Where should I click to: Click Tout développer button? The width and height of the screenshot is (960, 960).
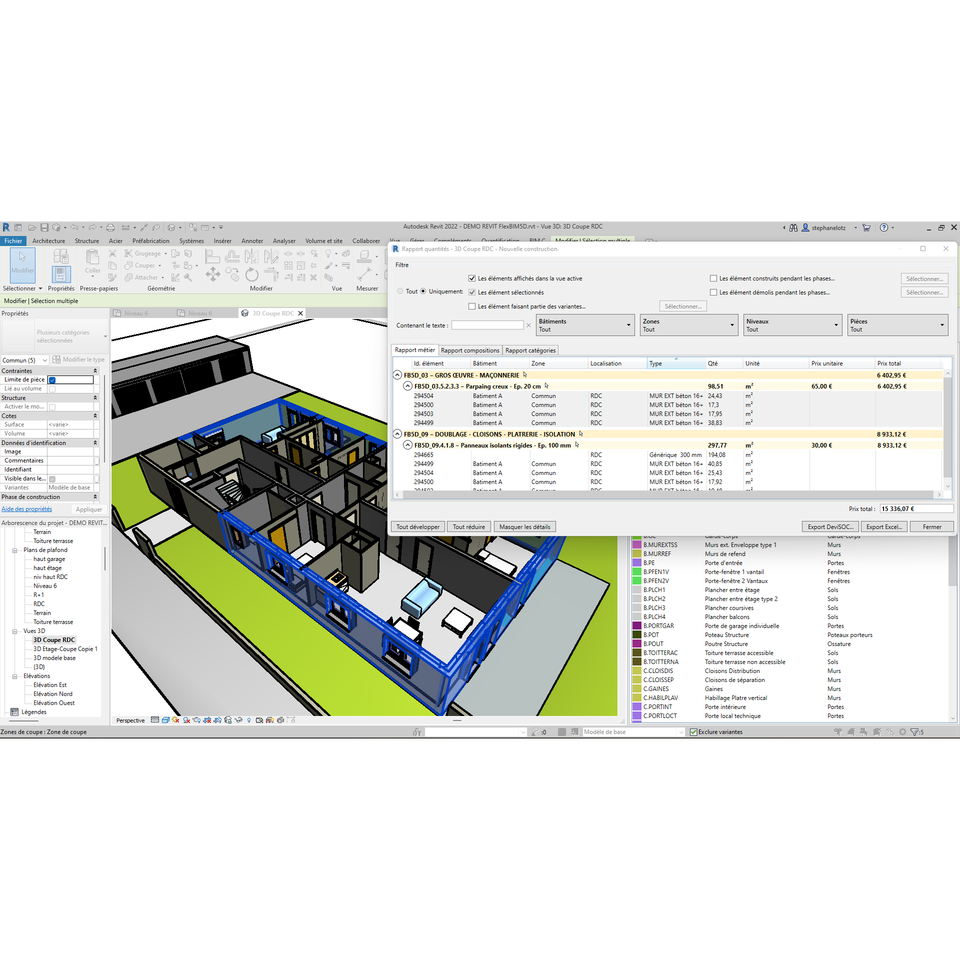418,527
